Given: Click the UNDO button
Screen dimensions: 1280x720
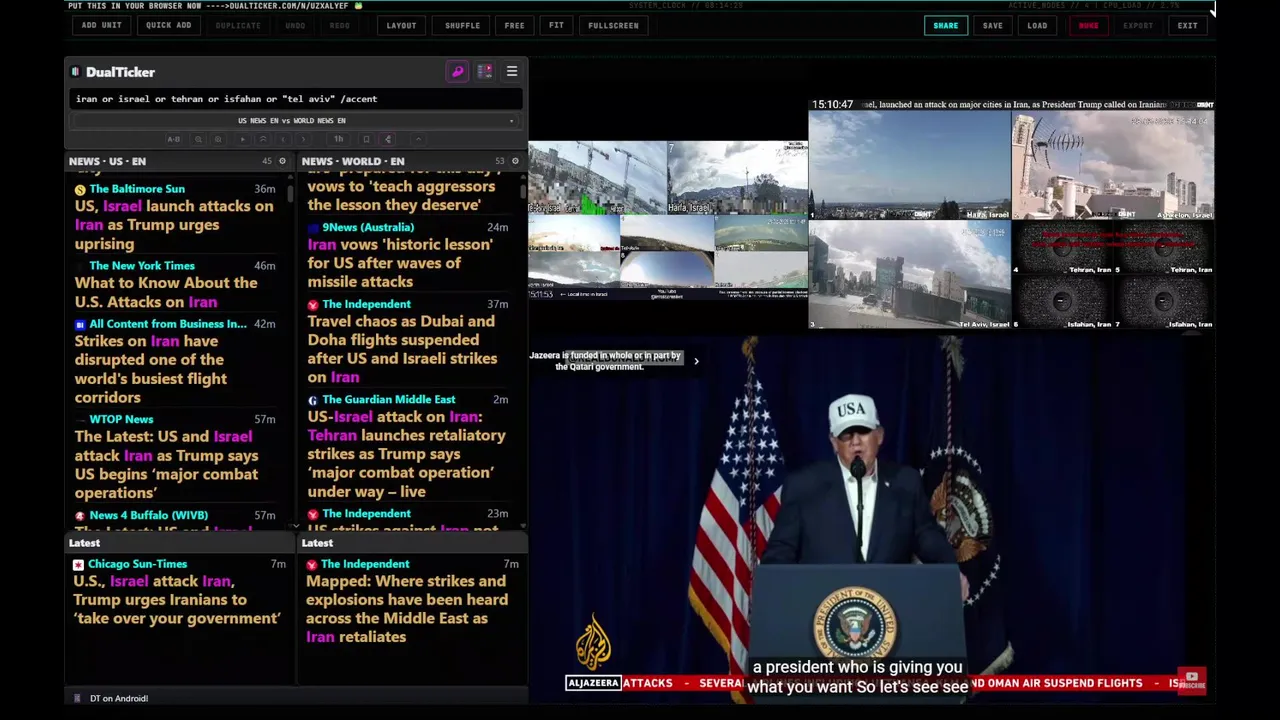Looking at the screenshot, I should click(295, 25).
